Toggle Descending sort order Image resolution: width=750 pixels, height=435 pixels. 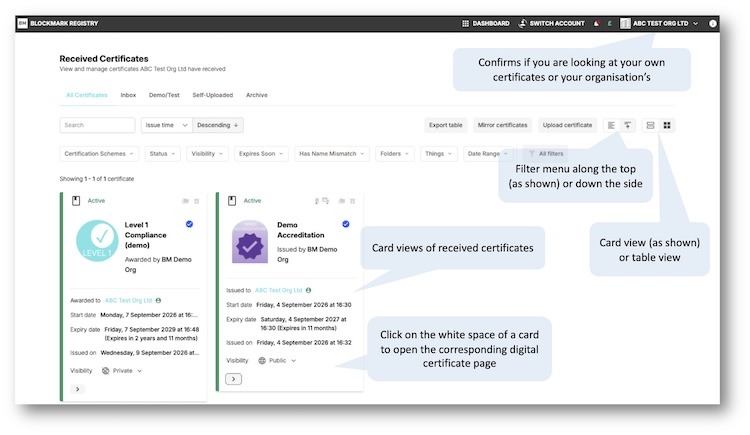[218, 125]
